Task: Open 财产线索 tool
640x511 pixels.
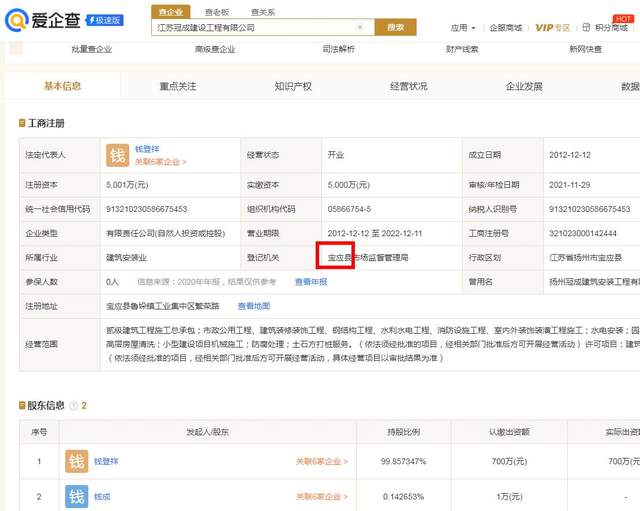Action: tap(462, 49)
